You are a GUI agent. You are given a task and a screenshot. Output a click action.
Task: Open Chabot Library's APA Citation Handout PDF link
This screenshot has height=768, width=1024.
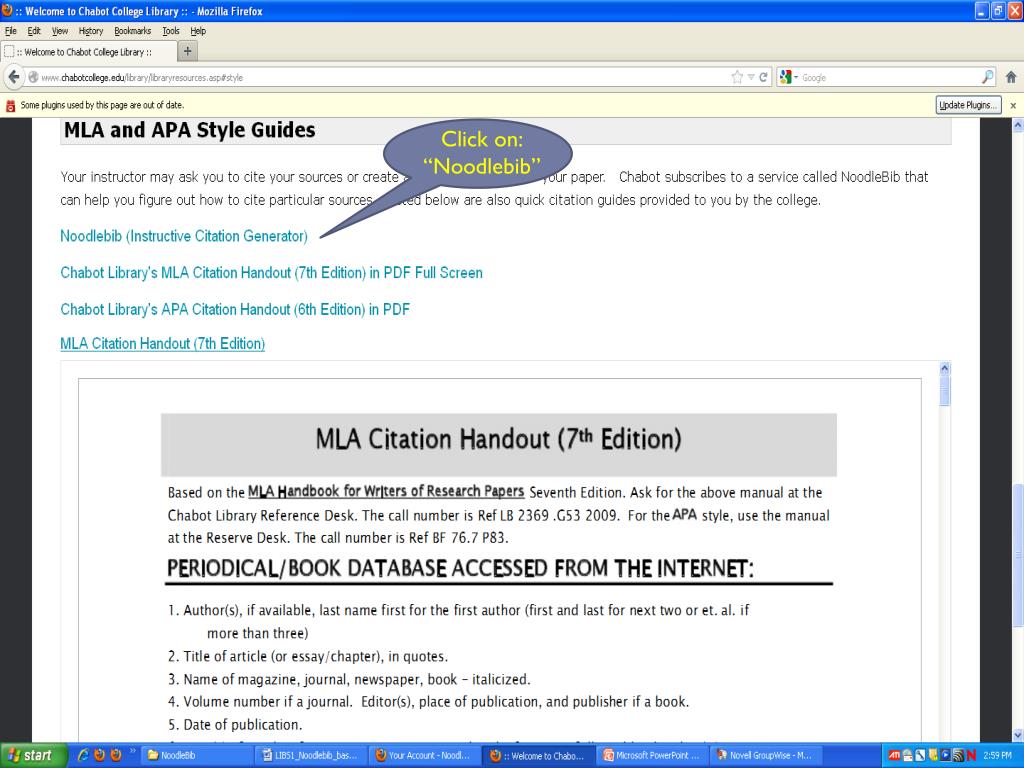tap(235, 309)
